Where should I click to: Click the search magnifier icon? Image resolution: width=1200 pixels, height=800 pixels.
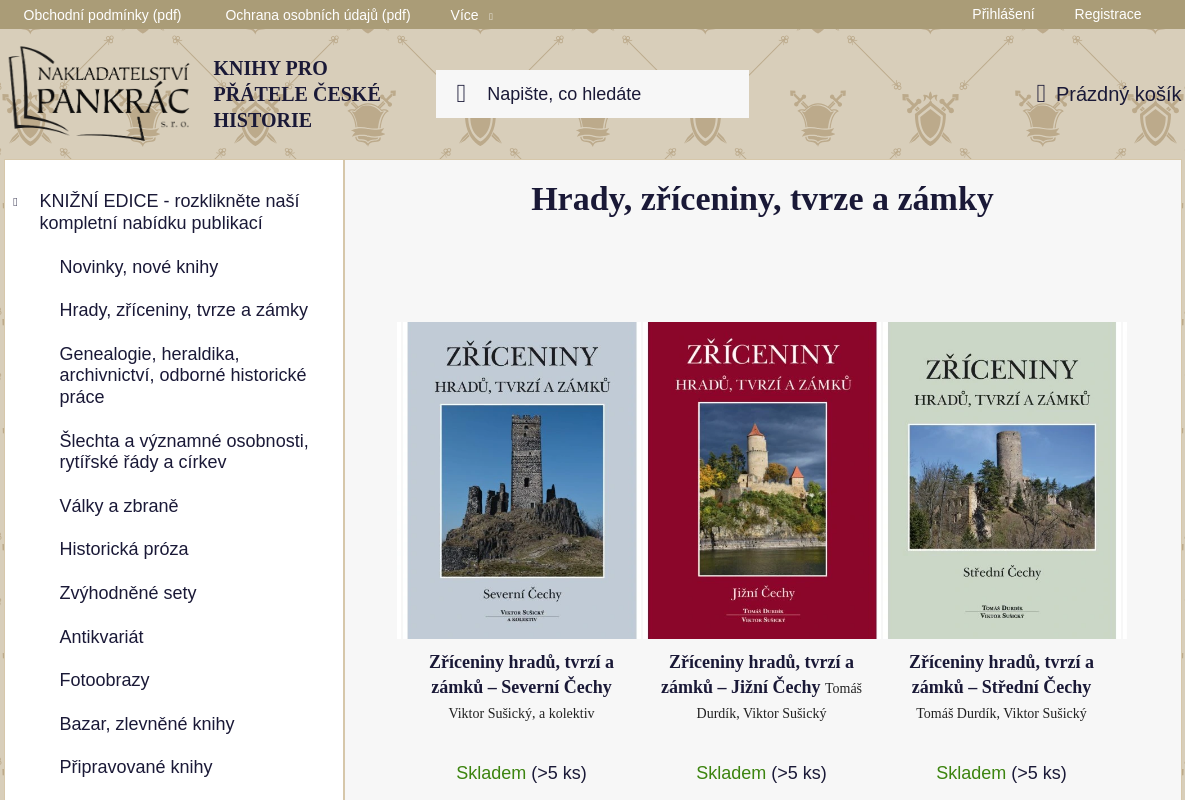point(461,93)
